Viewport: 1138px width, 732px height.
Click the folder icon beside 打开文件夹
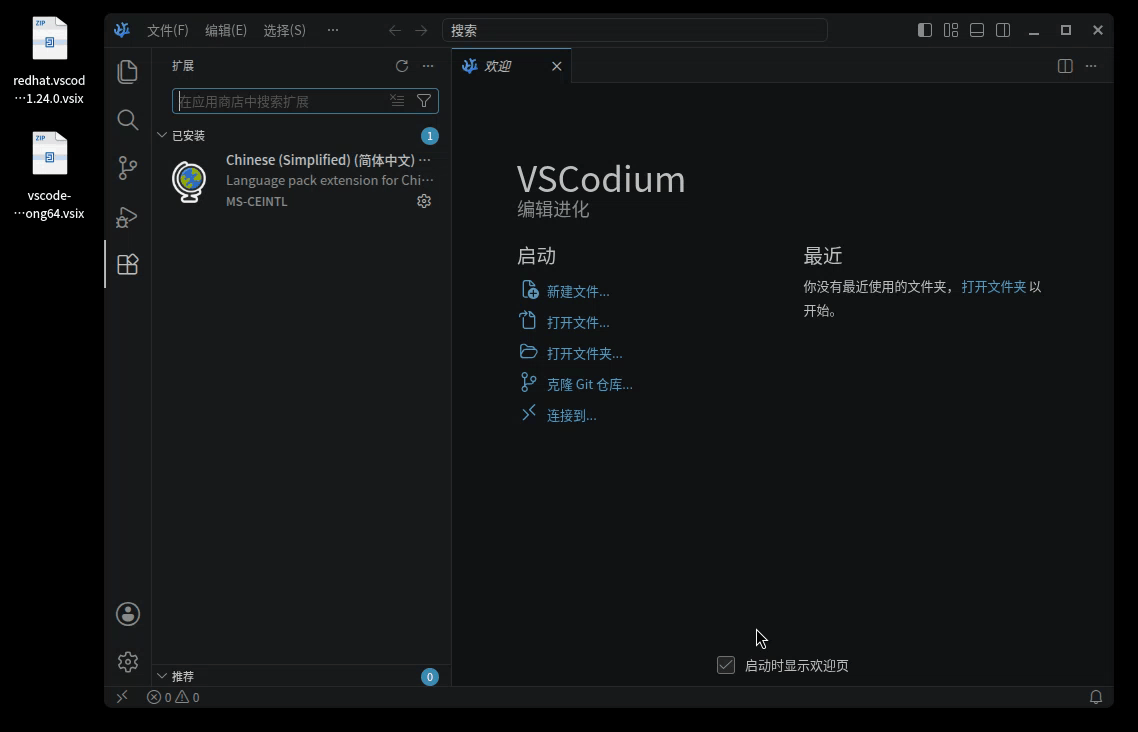click(528, 352)
